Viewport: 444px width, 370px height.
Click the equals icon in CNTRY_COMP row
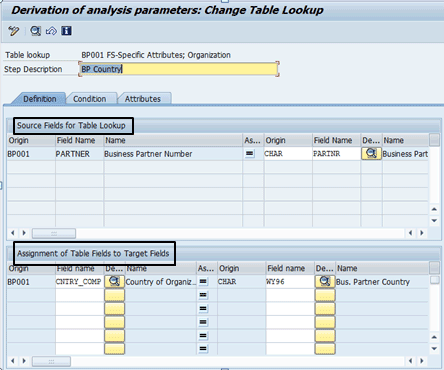203,282
